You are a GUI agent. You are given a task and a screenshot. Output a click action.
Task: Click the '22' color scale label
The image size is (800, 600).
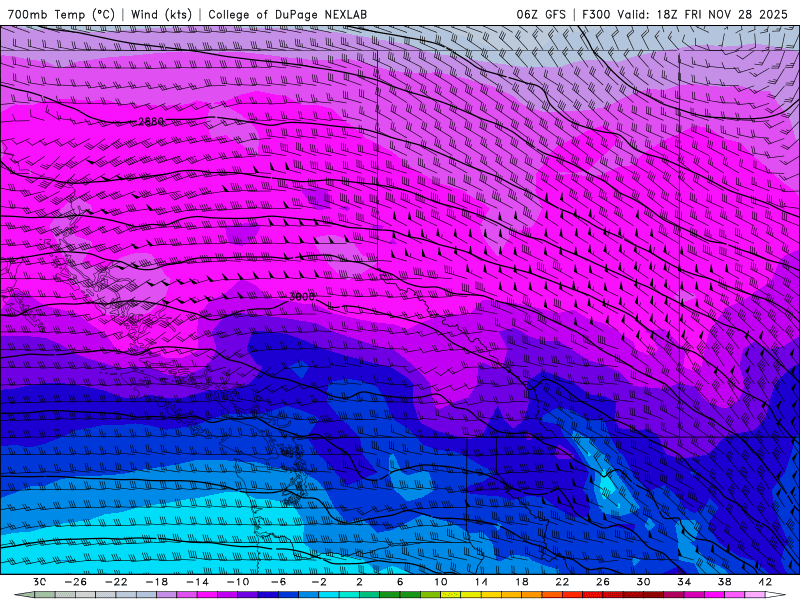coord(562,582)
